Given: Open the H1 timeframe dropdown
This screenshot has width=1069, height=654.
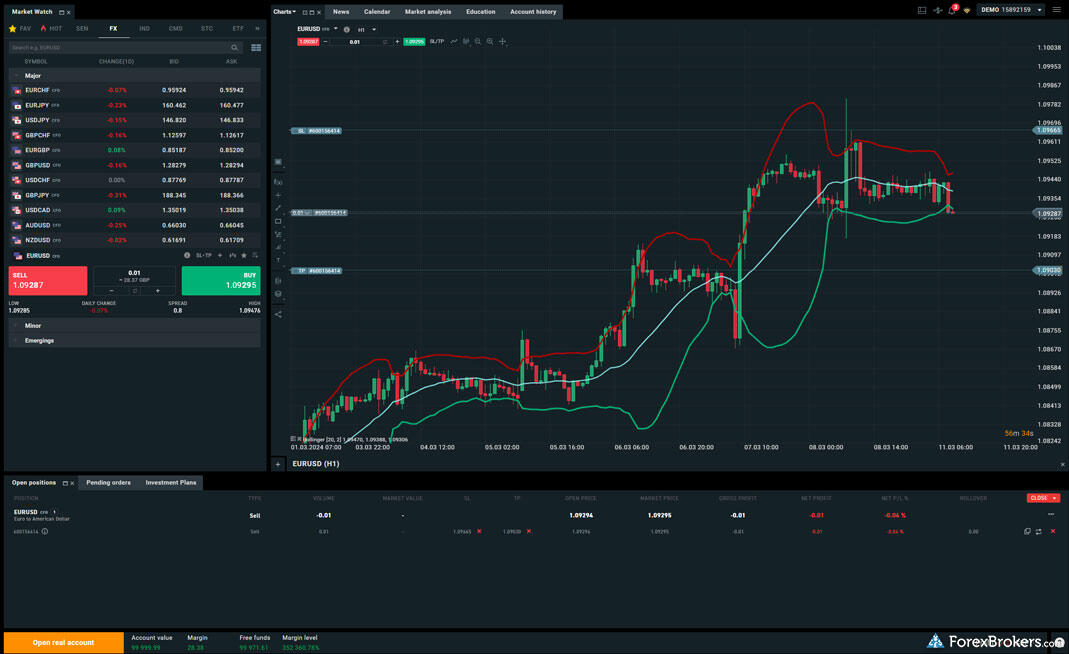Looking at the screenshot, I should [367, 30].
